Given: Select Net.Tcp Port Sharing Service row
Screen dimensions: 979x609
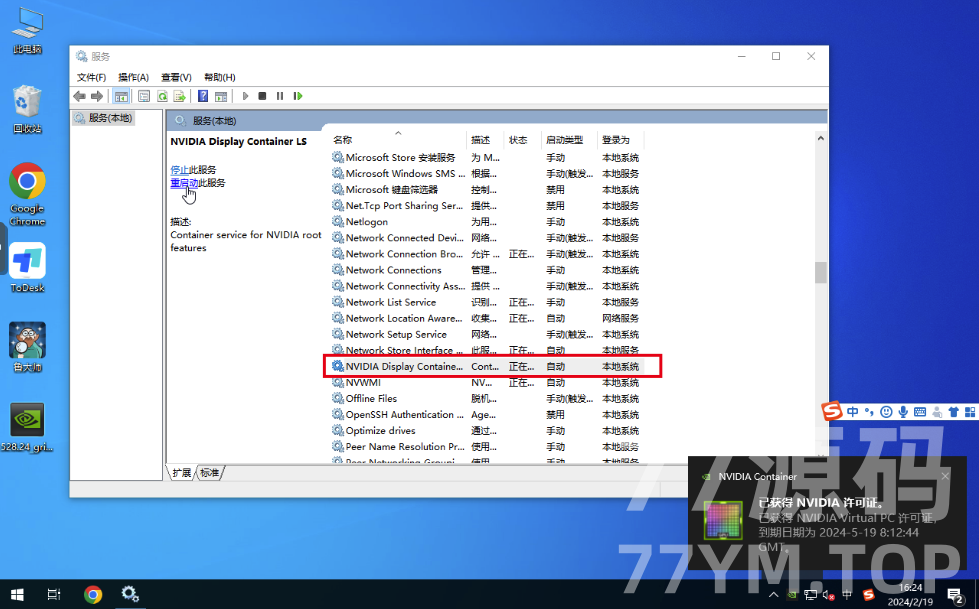Looking at the screenshot, I should tap(486, 205).
